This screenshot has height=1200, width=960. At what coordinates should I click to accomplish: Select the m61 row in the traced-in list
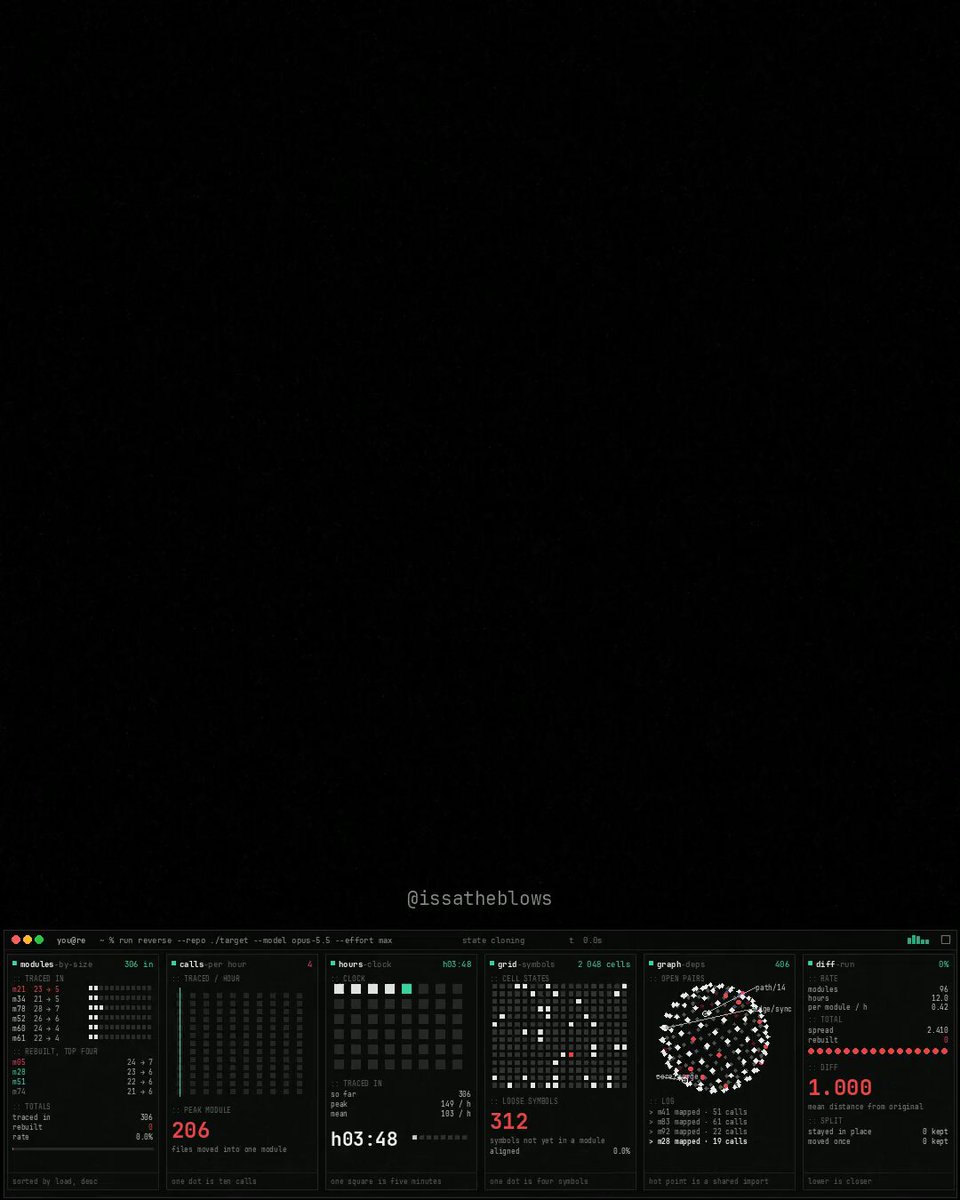click(x=82, y=1037)
